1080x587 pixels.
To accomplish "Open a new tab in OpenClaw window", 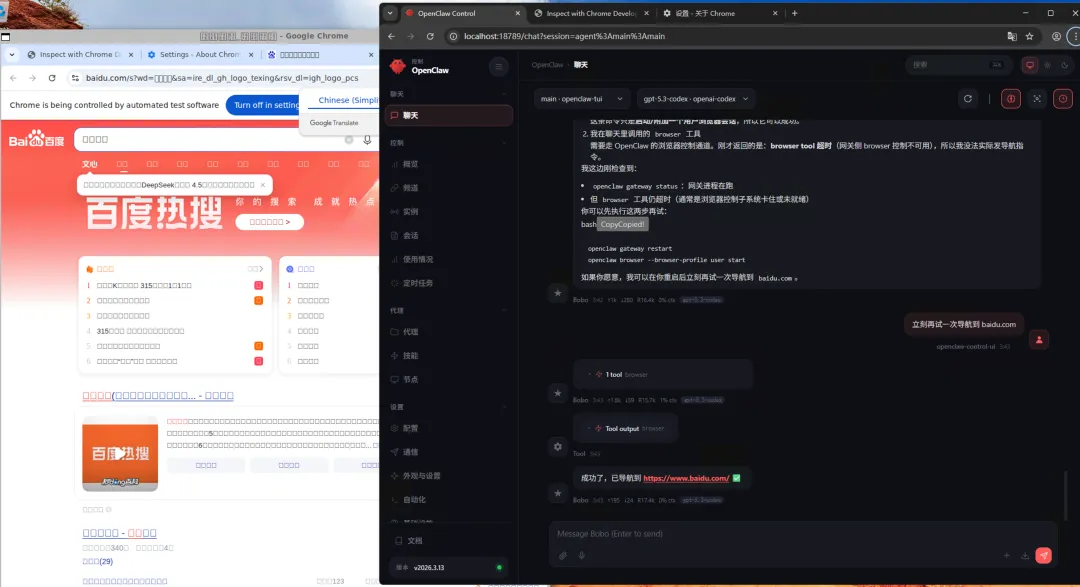I will 794,13.
